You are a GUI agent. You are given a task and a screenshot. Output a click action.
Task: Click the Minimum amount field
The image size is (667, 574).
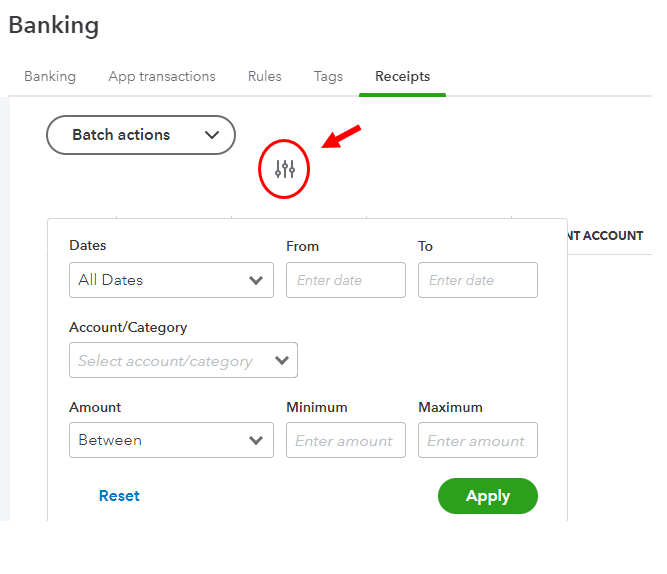pyautogui.click(x=345, y=440)
